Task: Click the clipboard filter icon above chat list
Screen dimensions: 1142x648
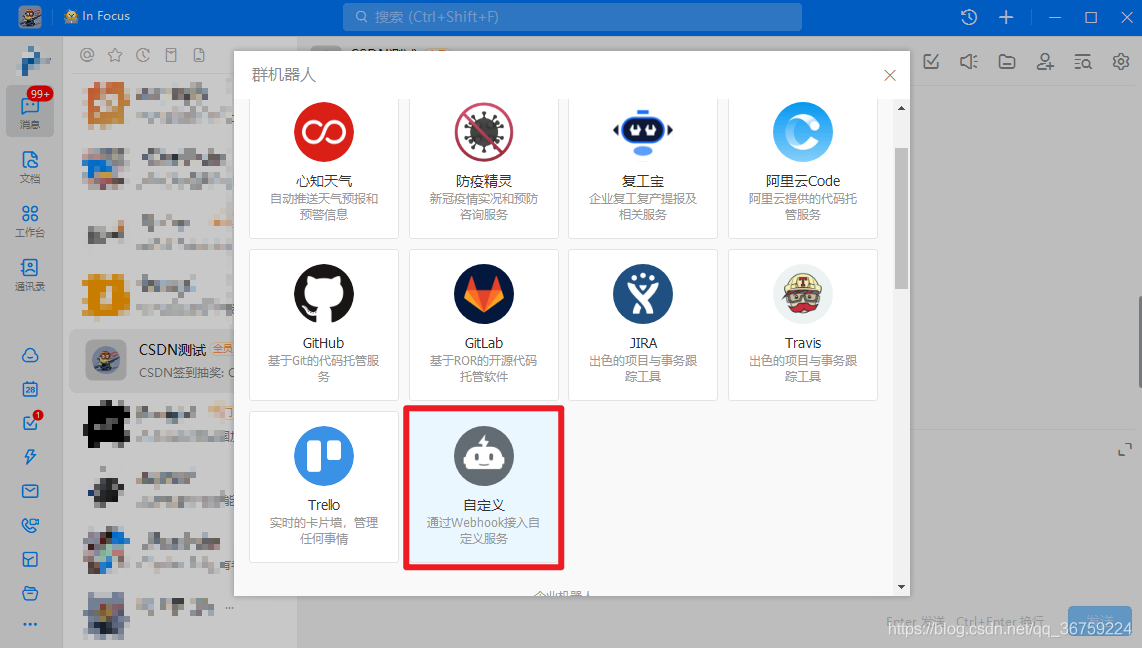Action: (x=171, y=55)
